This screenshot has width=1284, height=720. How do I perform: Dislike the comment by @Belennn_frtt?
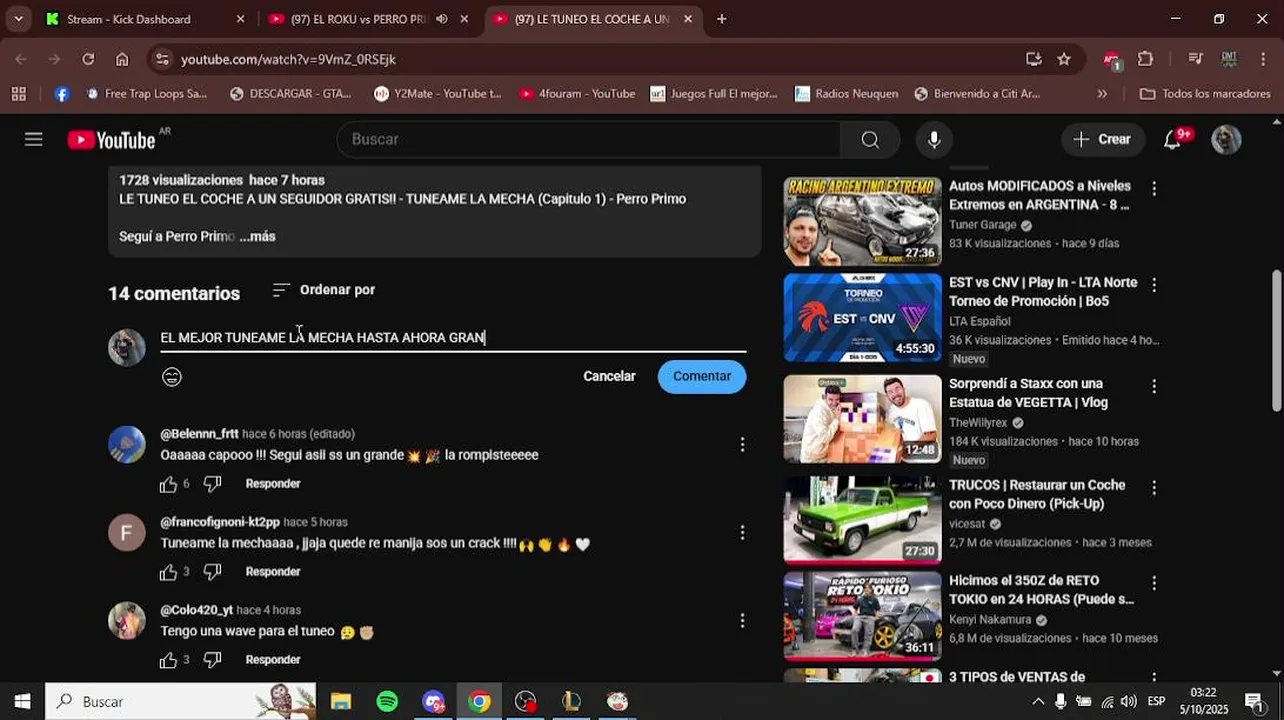(212, 484)
